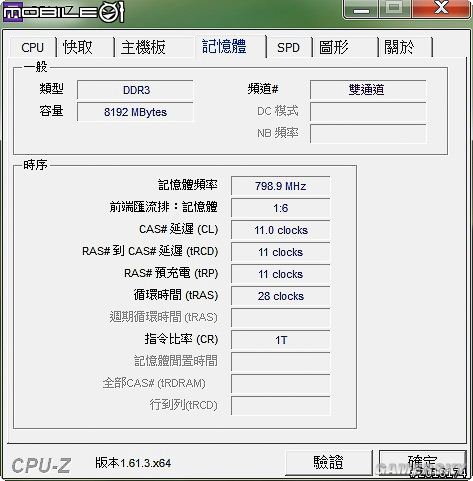The height and width of the screenshot is (481, 473).
Task: Click the 8192 MBytes capacity field
Action: pyautogui.click(x=135, y=112)
